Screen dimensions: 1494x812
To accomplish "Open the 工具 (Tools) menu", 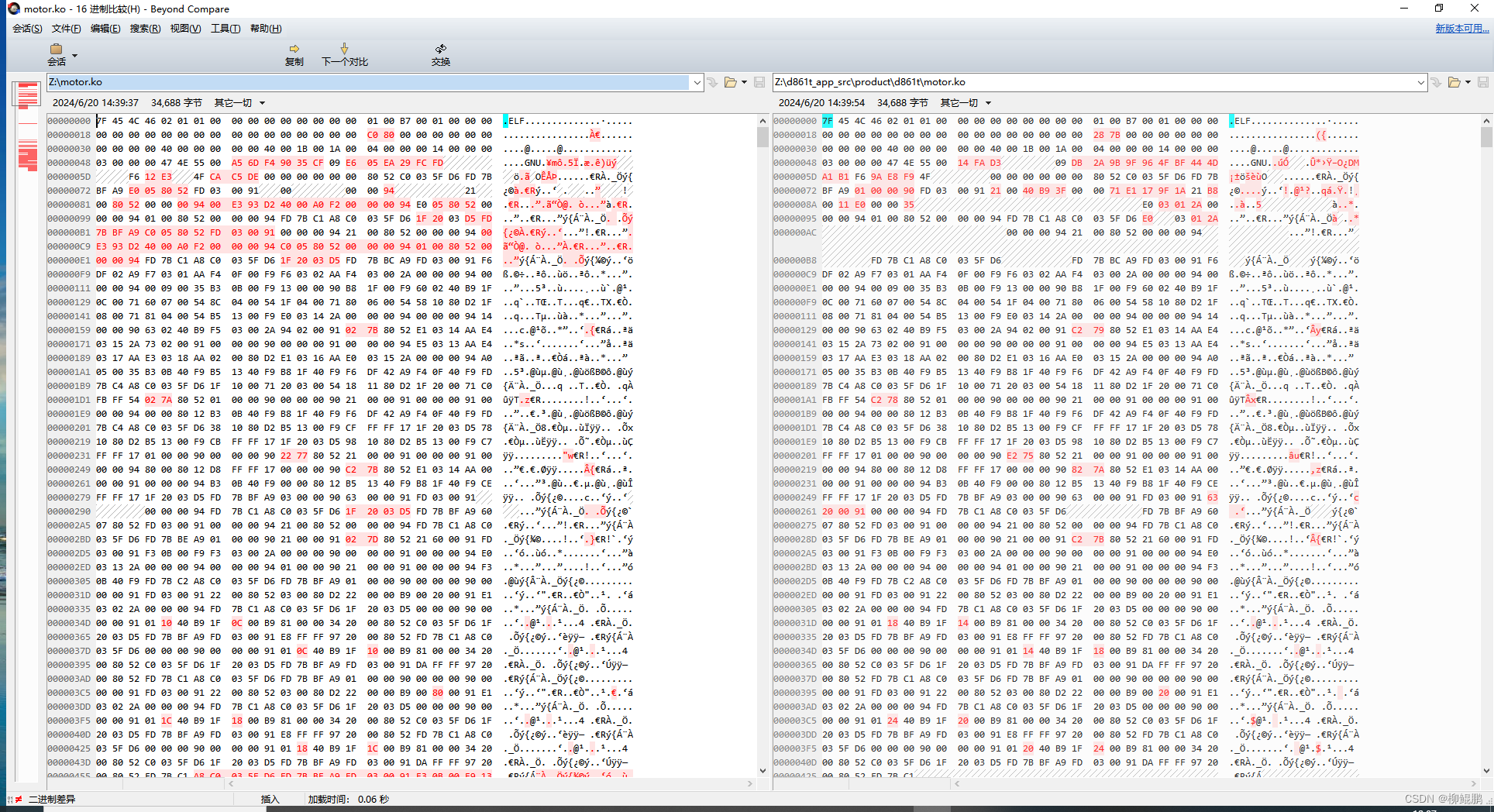I will point(225,29).
